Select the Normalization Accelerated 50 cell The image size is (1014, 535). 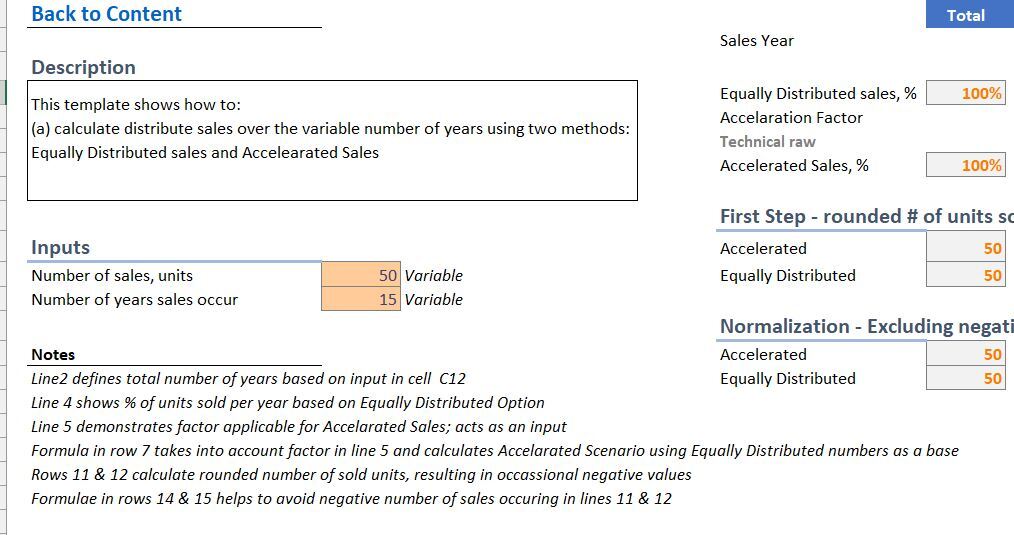point(965,354)
